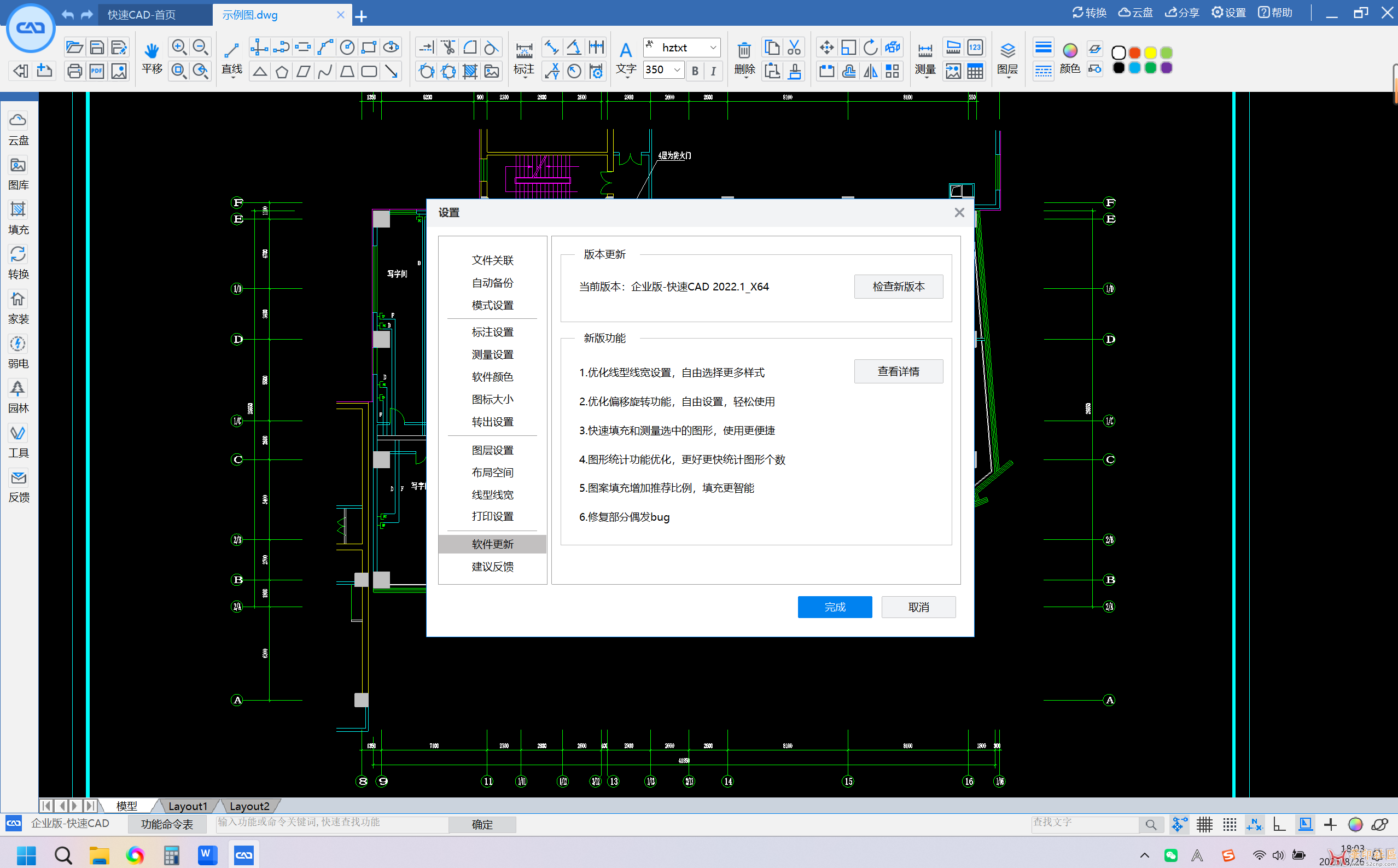Click the 查看详情 button
The height and width of the screenshot is (868, 1398).
pyautogui.click(x=898, y=371)
